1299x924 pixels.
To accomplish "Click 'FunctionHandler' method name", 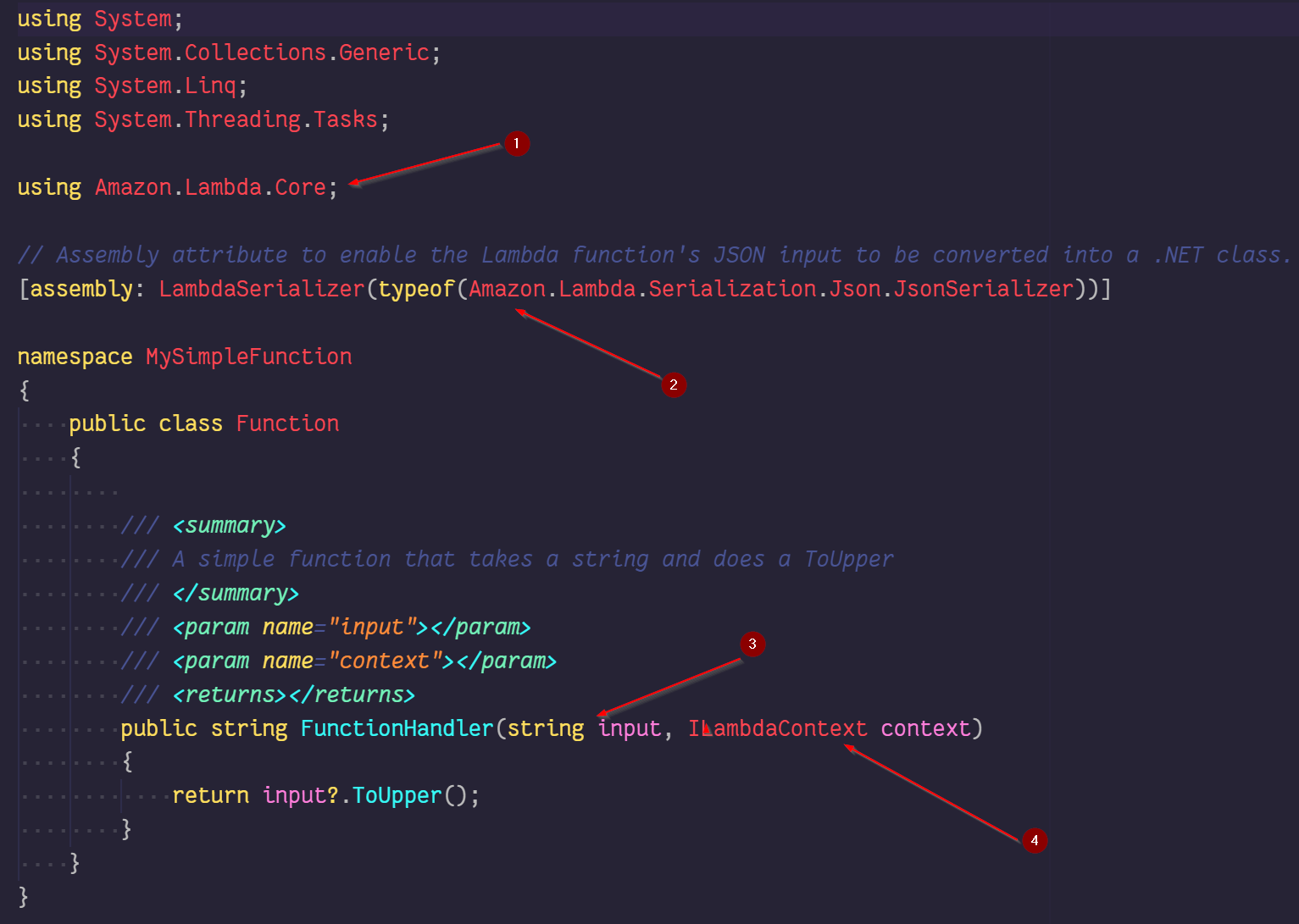I will point(397,728).
